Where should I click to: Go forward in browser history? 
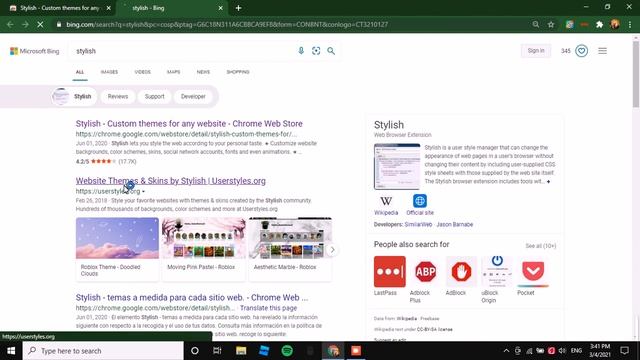tap(25, 24)
